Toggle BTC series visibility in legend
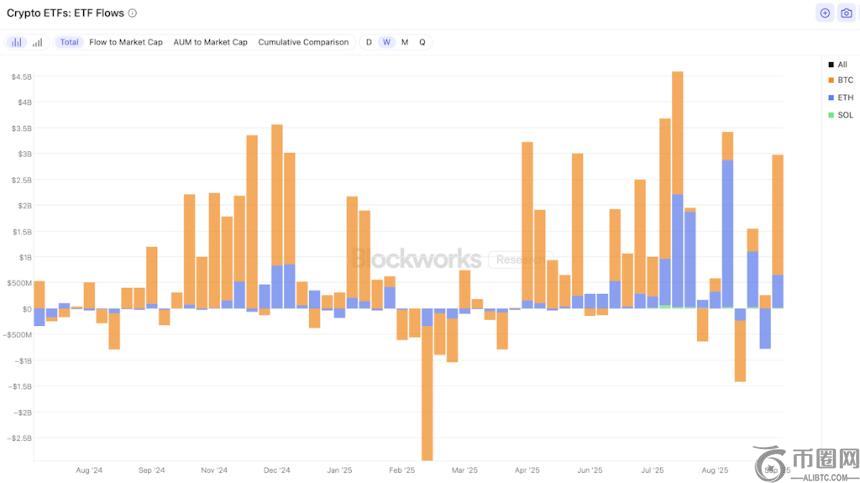Screen dimensions: 860x483 point(844,80)
